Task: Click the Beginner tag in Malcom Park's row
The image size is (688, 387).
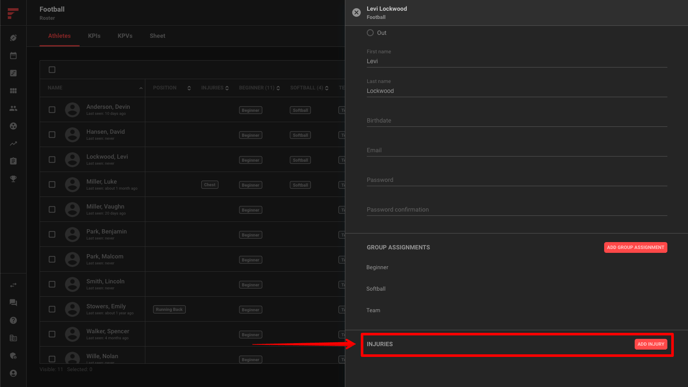Action: click(251, 260)
